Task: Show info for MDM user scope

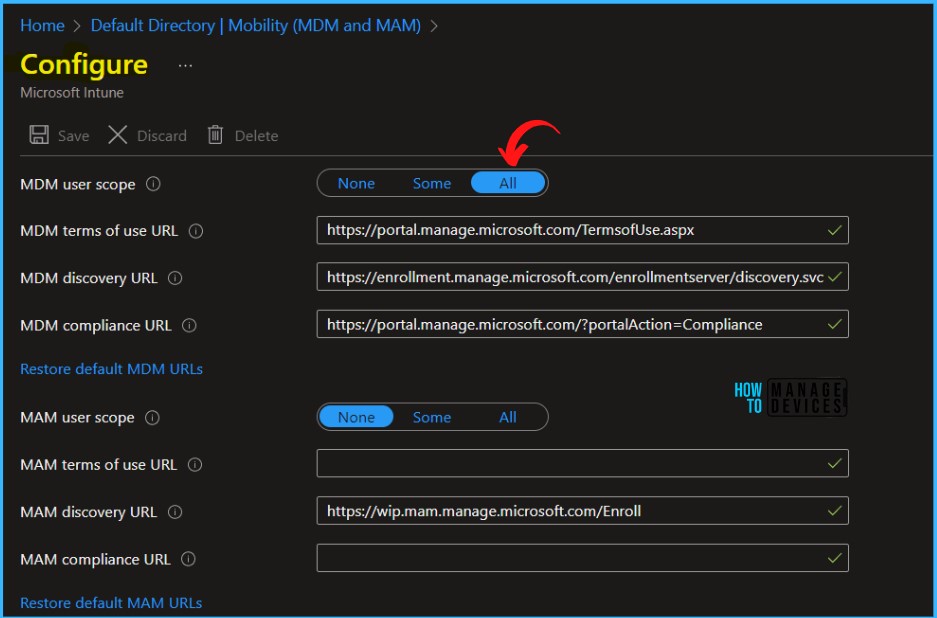Action: [153, 184]
